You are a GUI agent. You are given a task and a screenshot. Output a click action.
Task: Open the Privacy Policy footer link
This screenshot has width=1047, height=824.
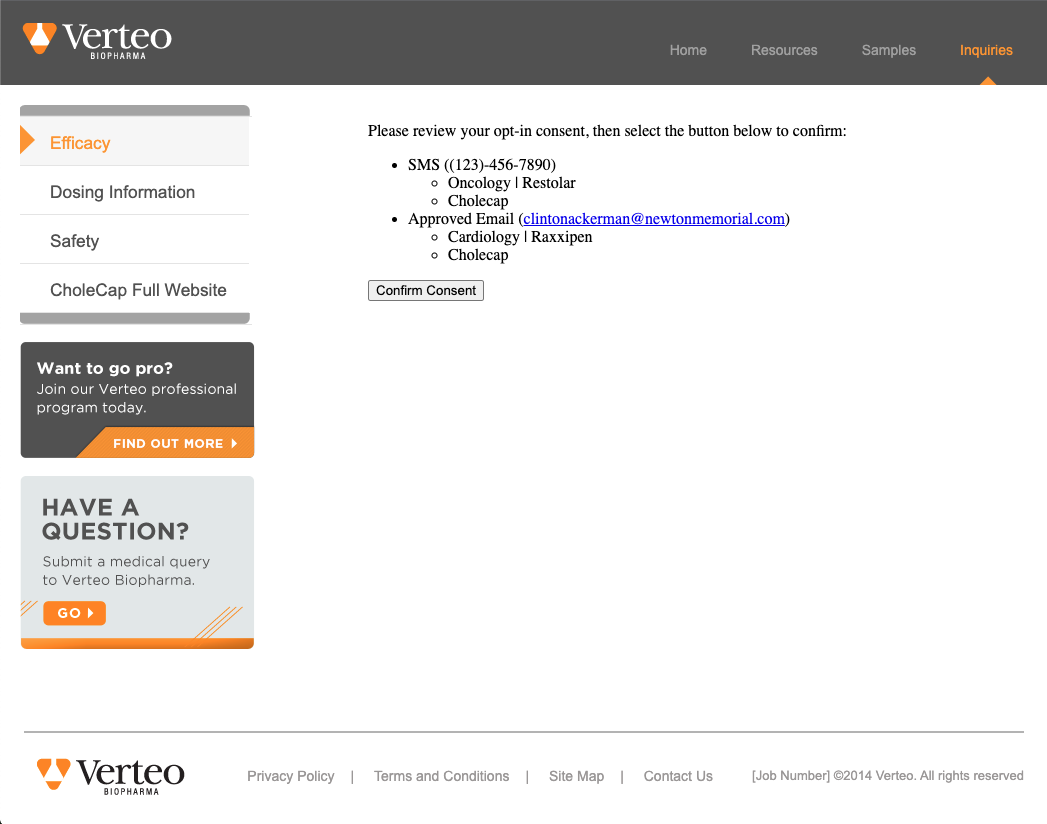point(291,776)
